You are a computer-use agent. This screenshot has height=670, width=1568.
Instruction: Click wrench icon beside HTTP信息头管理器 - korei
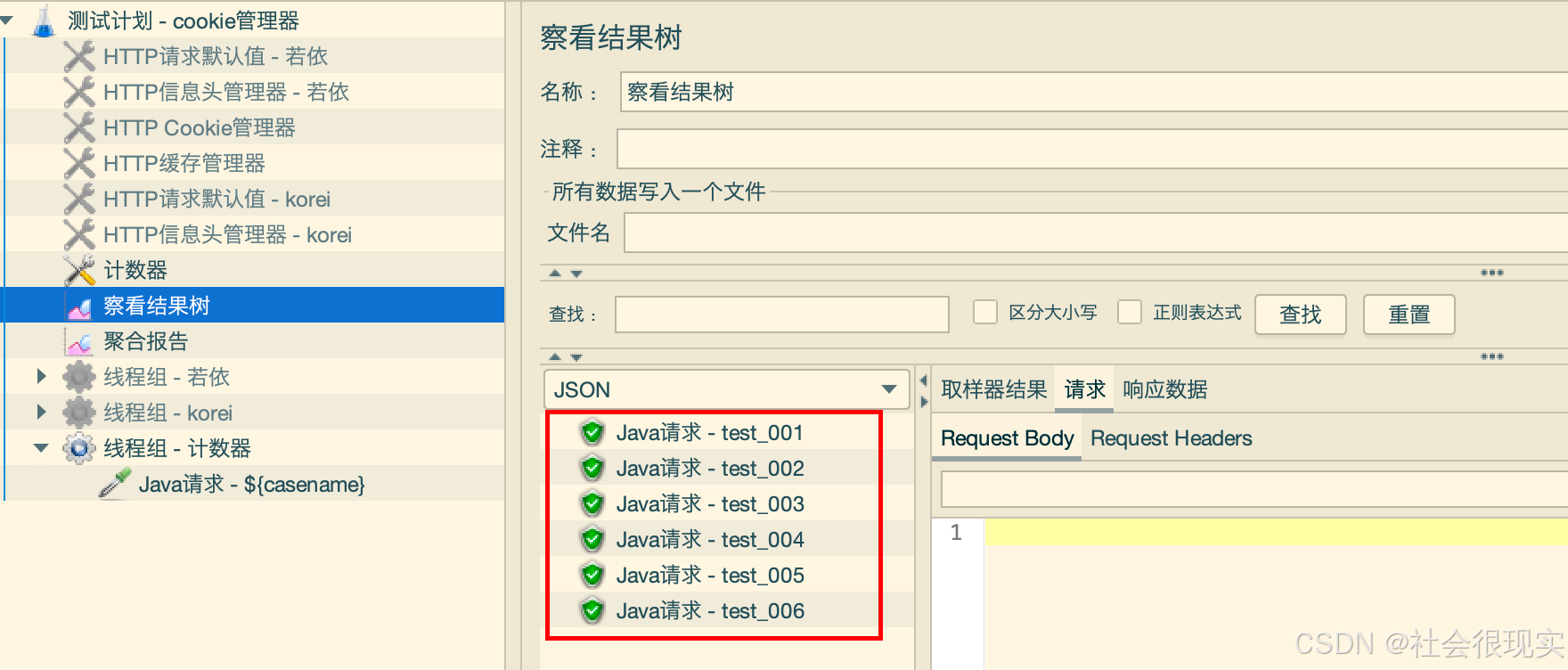tap(79, 234)
